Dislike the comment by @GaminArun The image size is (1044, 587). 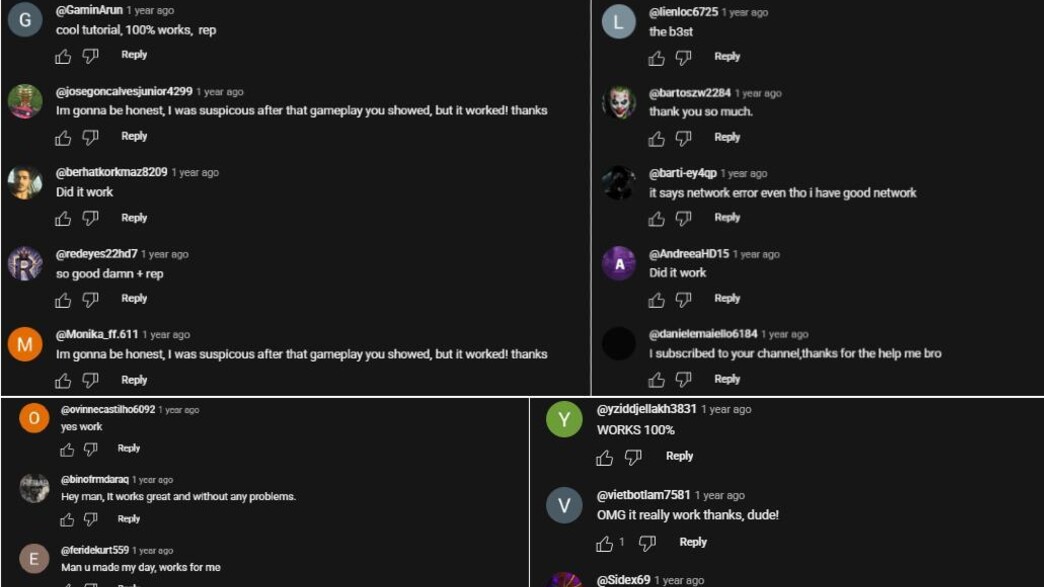[x=90, y=56]
